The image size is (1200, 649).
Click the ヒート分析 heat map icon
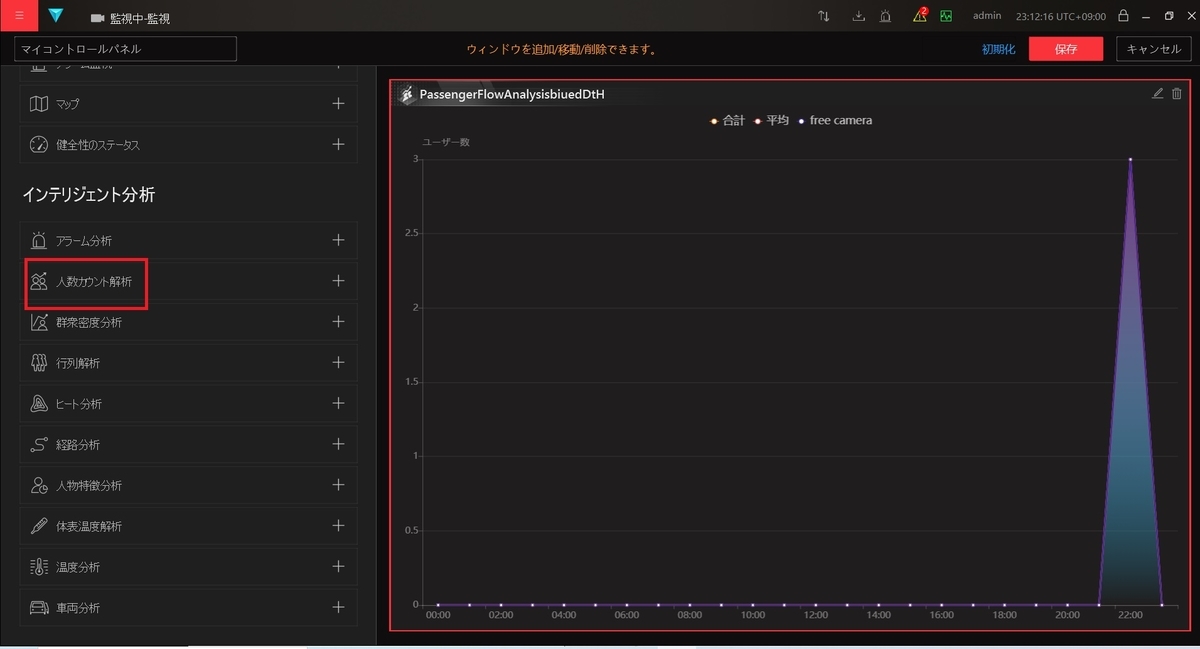(39, 404)
